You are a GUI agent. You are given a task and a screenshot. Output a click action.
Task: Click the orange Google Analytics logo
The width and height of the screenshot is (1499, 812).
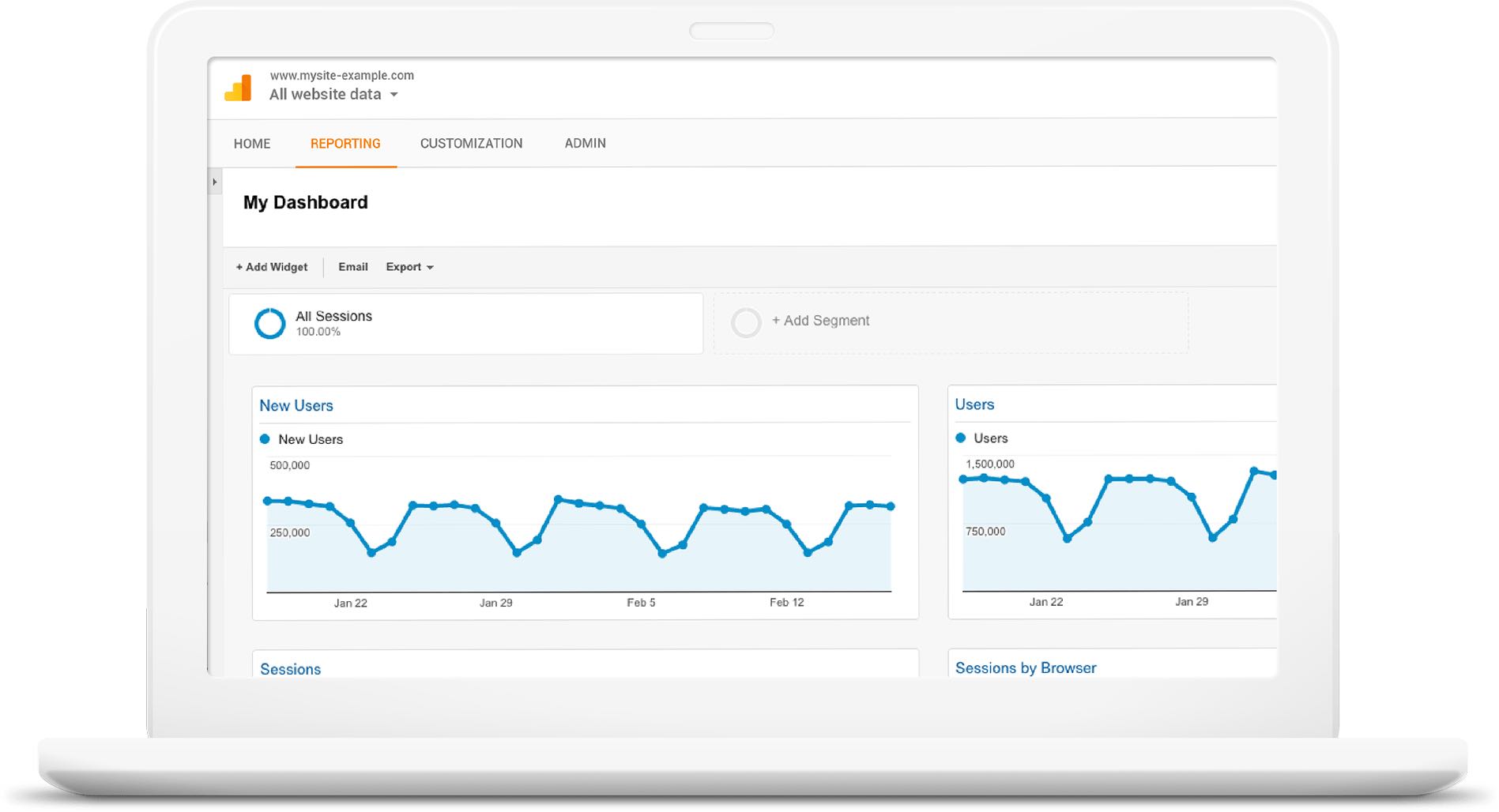pos(238,88)
